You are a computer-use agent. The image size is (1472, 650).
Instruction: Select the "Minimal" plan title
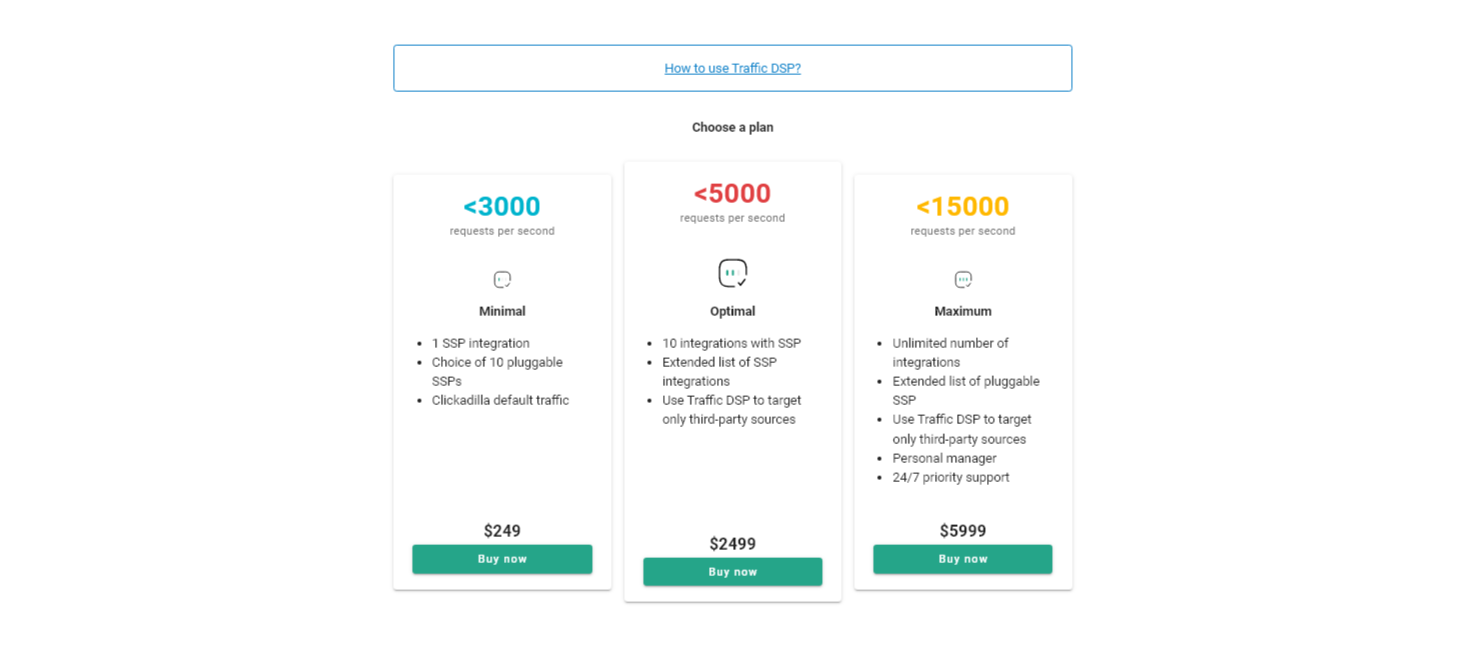(502, 311)
